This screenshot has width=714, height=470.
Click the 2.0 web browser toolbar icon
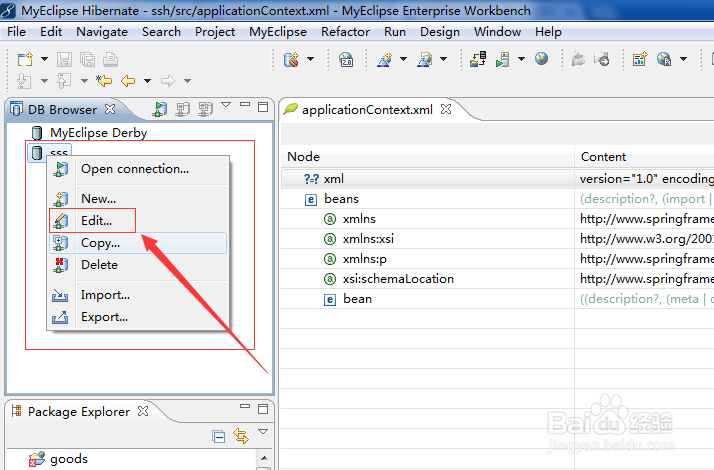click(x=346, y=59)
